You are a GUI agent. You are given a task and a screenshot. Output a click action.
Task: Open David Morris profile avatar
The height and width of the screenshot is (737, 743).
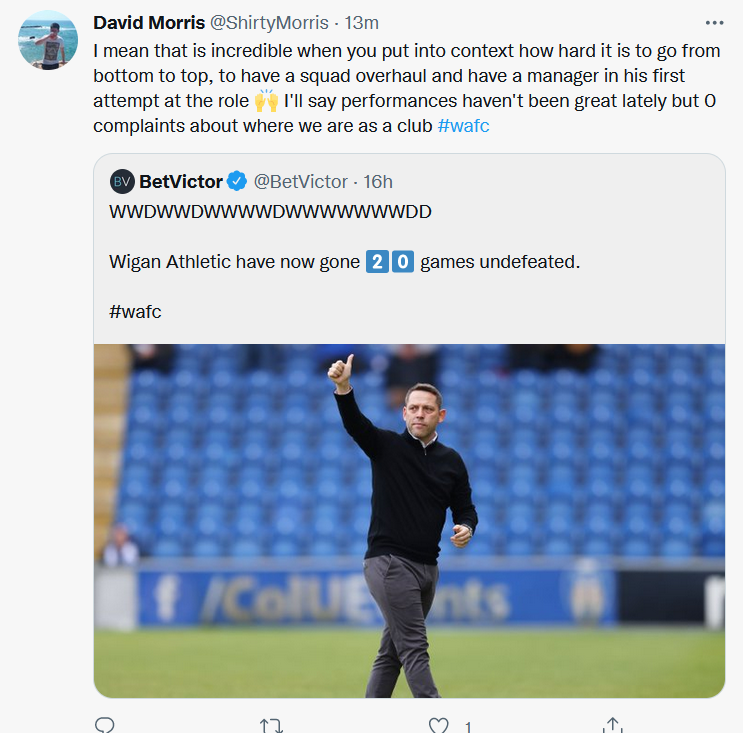click(48, 41)
